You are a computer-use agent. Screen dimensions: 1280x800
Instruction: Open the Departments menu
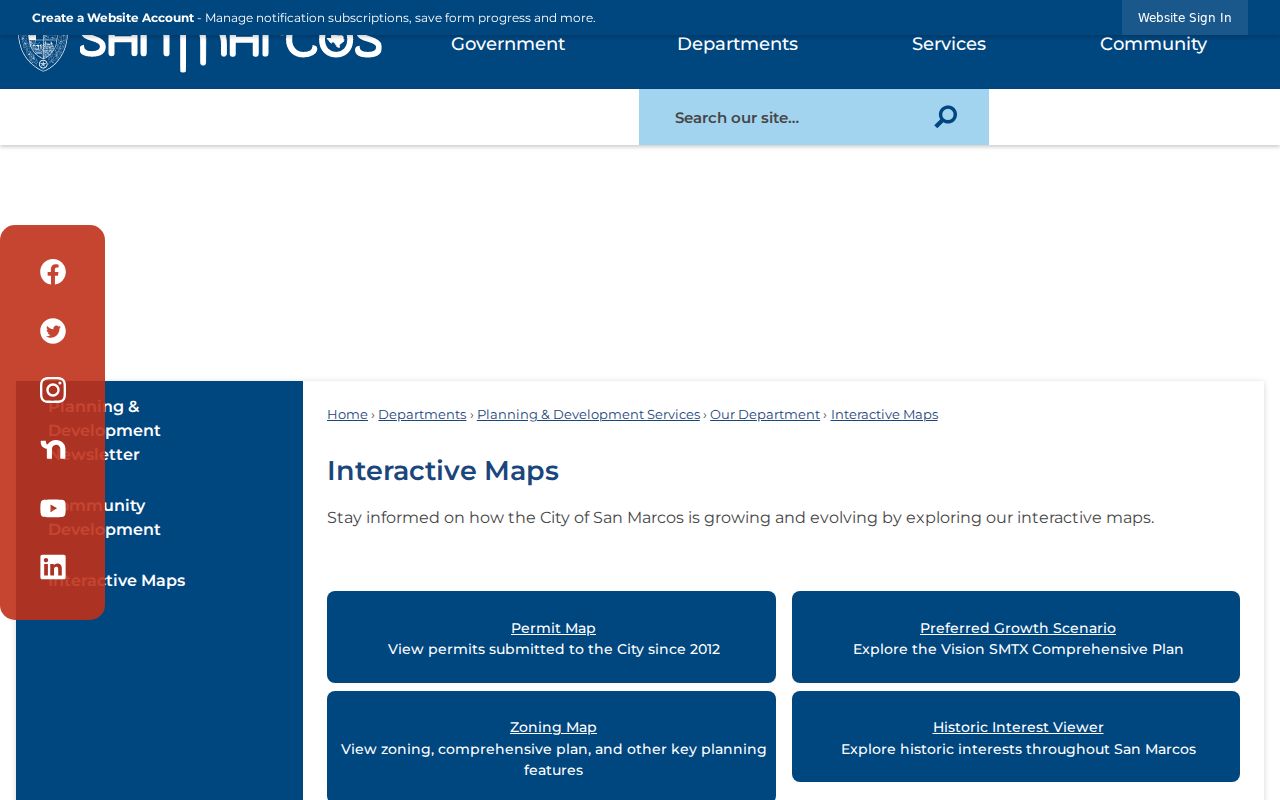(737, 44)
